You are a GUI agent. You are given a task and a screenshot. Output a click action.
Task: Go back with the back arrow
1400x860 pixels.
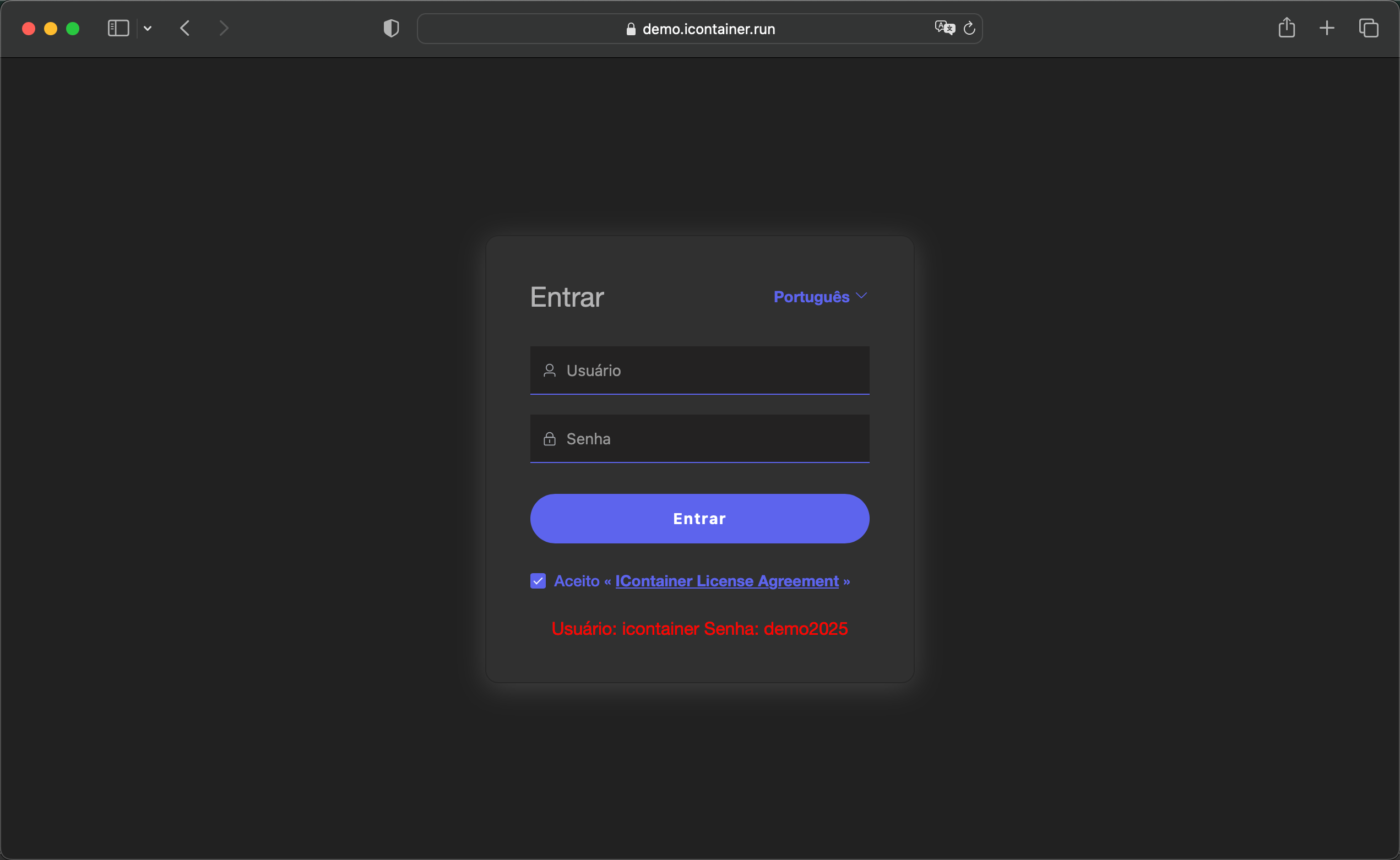tap(185, 28)
